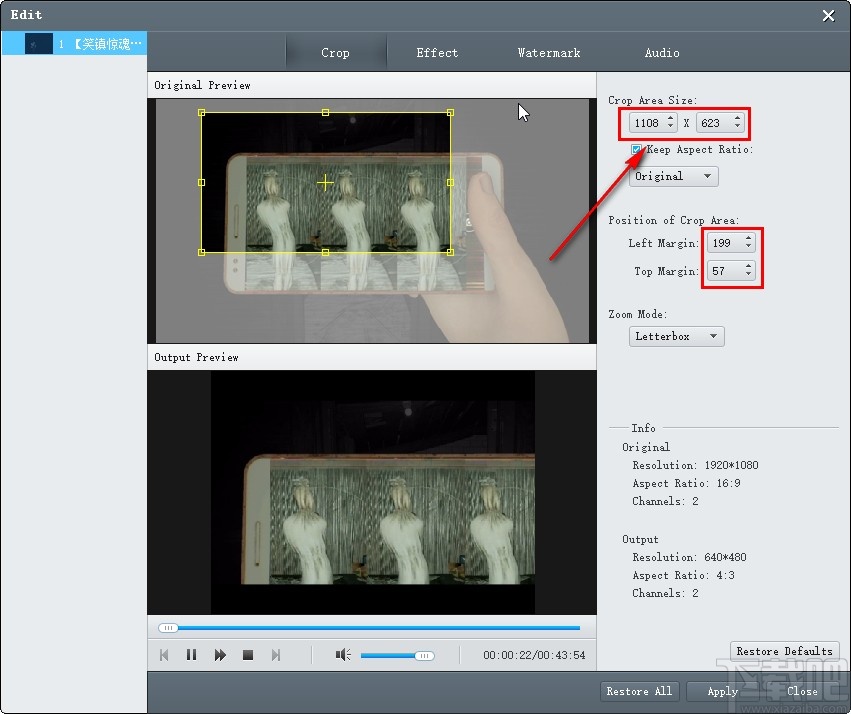Open the Audio tab

coord(662,53)
